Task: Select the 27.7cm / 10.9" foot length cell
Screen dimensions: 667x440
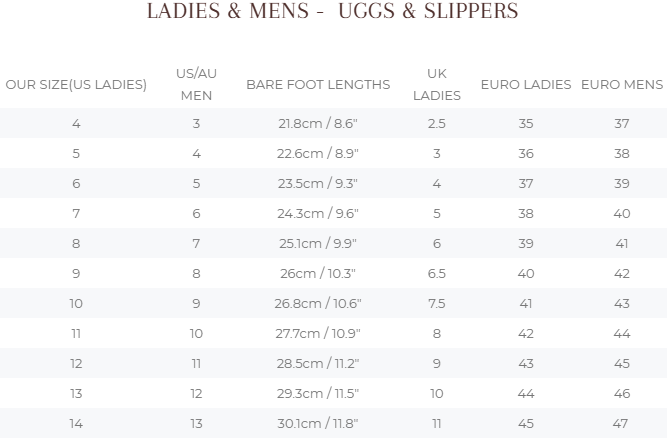Action: click(x=318, y=334)
